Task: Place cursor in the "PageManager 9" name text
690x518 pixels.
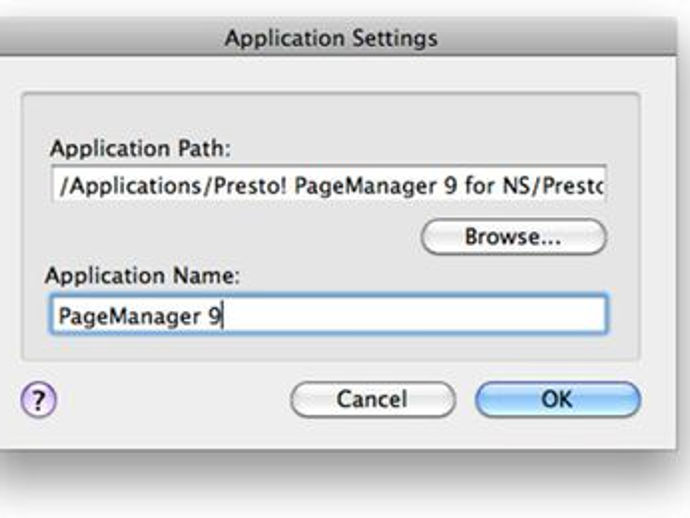Action: pos(139,316)
